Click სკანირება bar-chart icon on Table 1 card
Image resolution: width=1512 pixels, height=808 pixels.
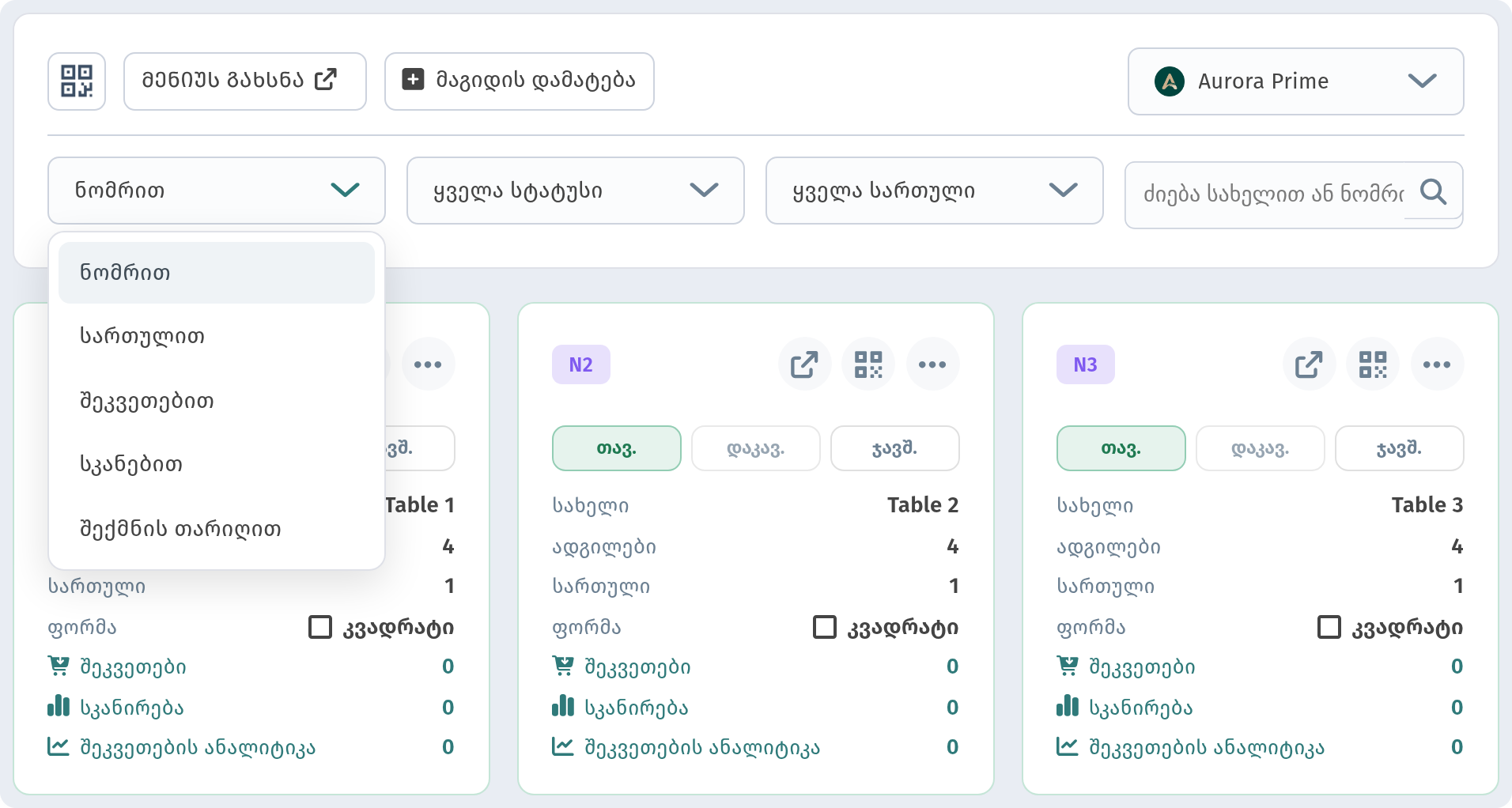click(x=59, y=705)
